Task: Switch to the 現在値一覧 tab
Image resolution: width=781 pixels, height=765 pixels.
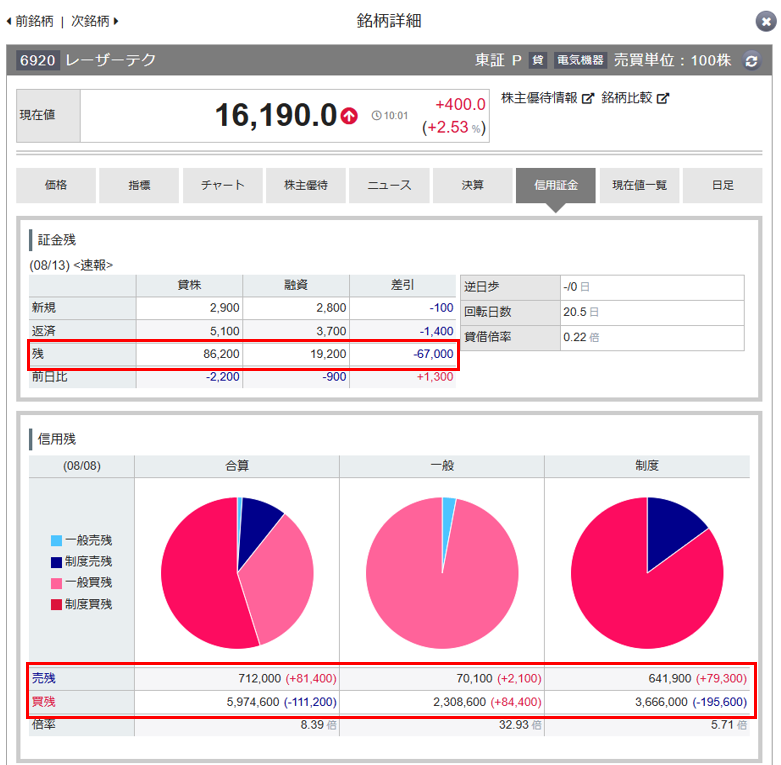Action: point(639,186)
